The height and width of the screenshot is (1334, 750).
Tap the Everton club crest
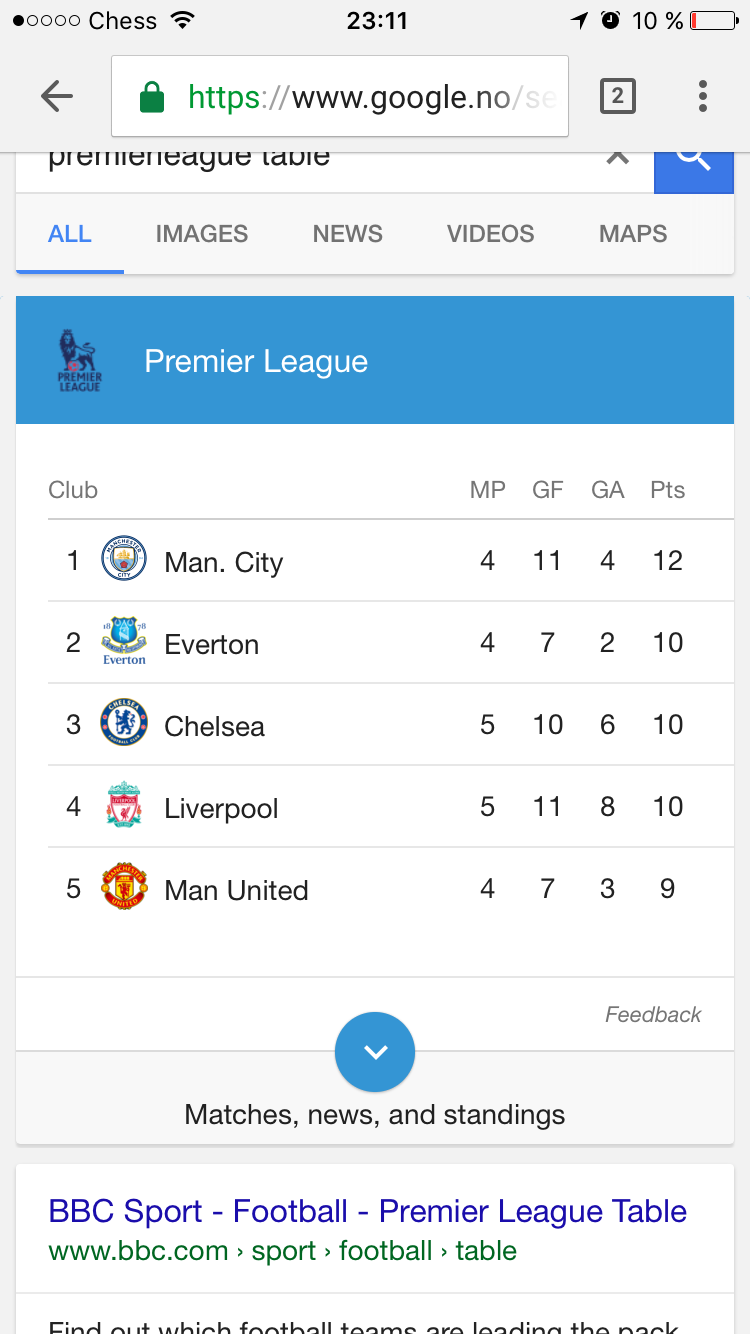(x=124, y=641)
